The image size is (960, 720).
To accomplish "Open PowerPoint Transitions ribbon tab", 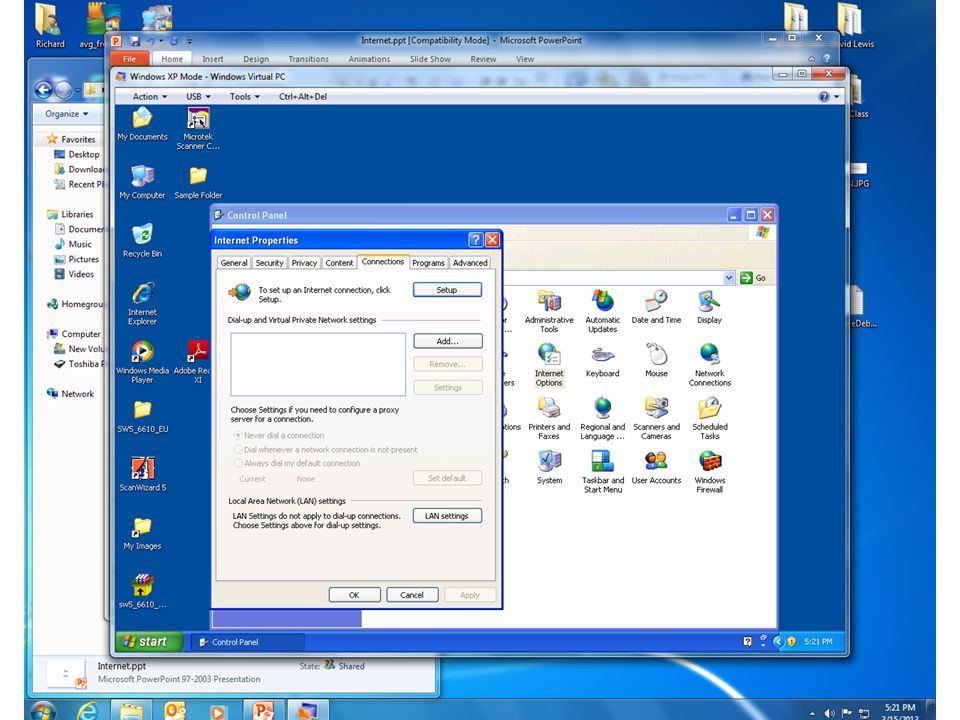I will coord(309,59).
